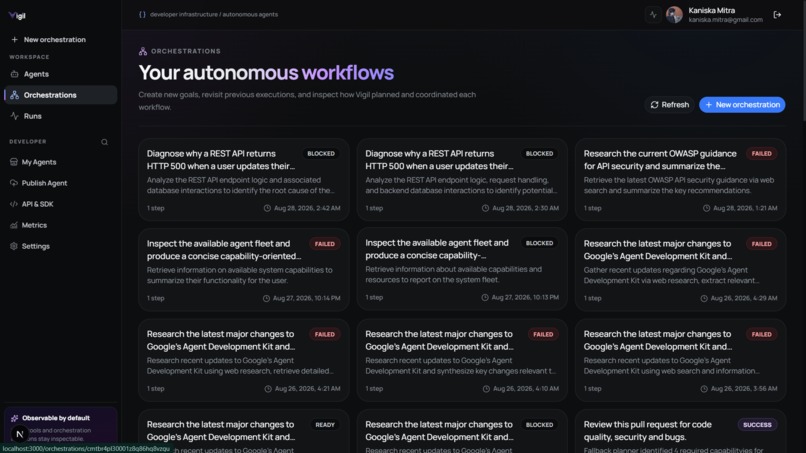Click the page's vertical scrollbar
806x453 pixels.
coord(803,62)
